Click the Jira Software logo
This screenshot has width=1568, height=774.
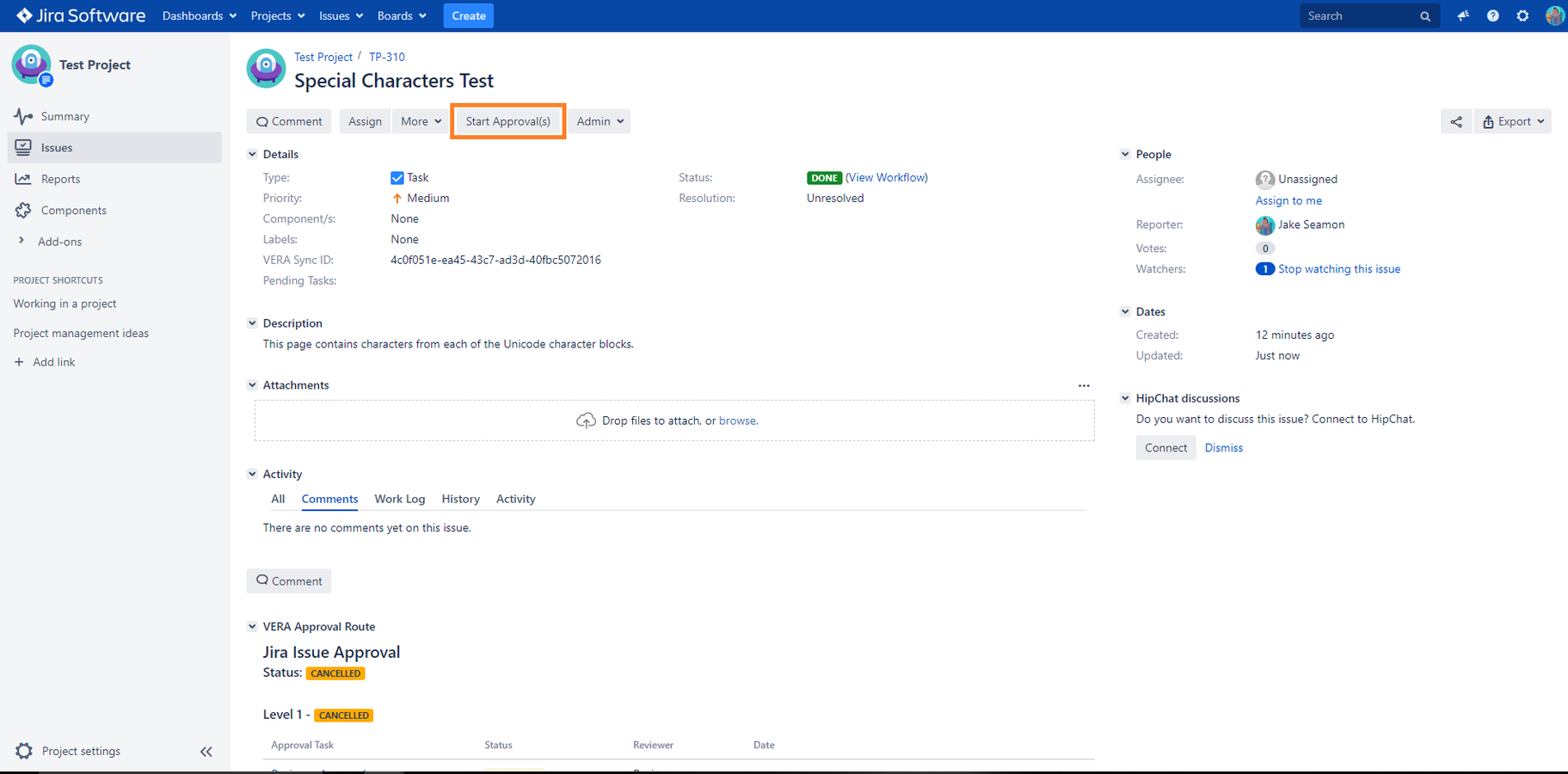click(x=81, y=15)
